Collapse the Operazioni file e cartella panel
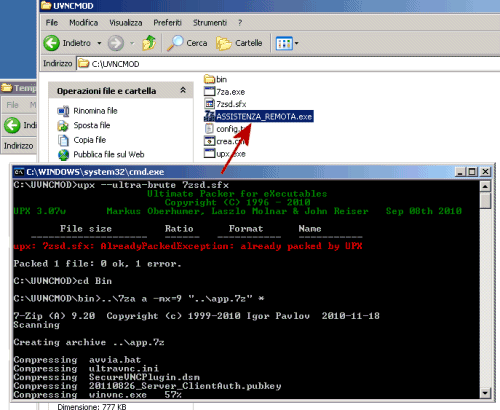This screenshot has width=500, height=410. point(183,90)
